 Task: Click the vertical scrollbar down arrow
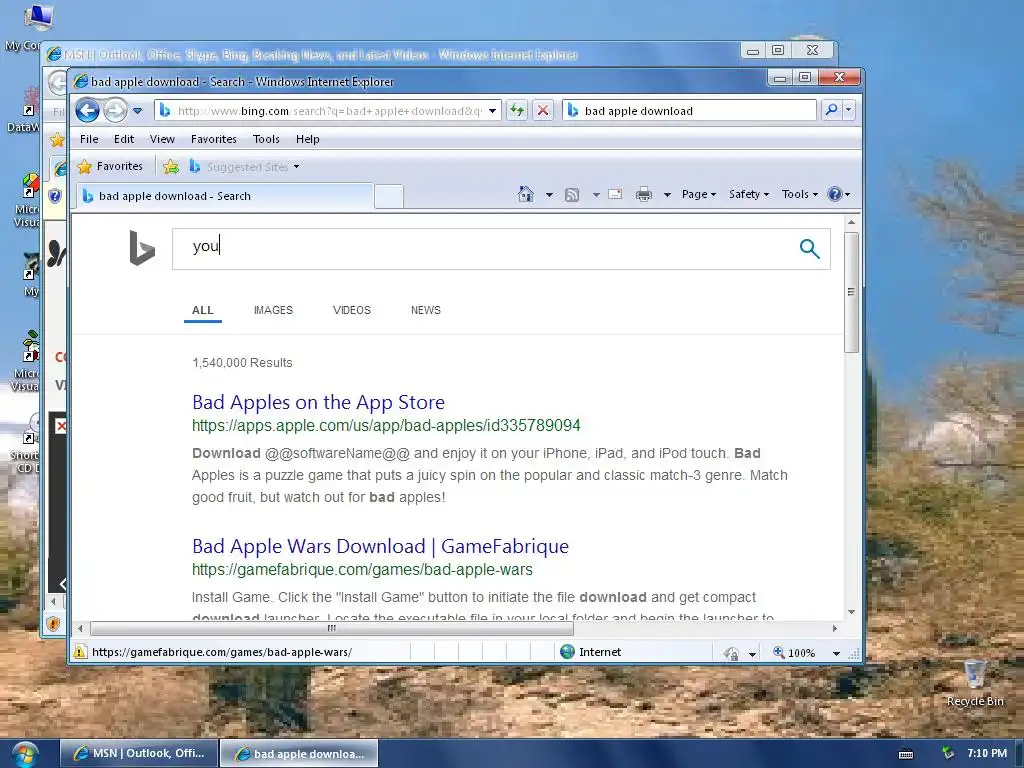click(851, 612)
